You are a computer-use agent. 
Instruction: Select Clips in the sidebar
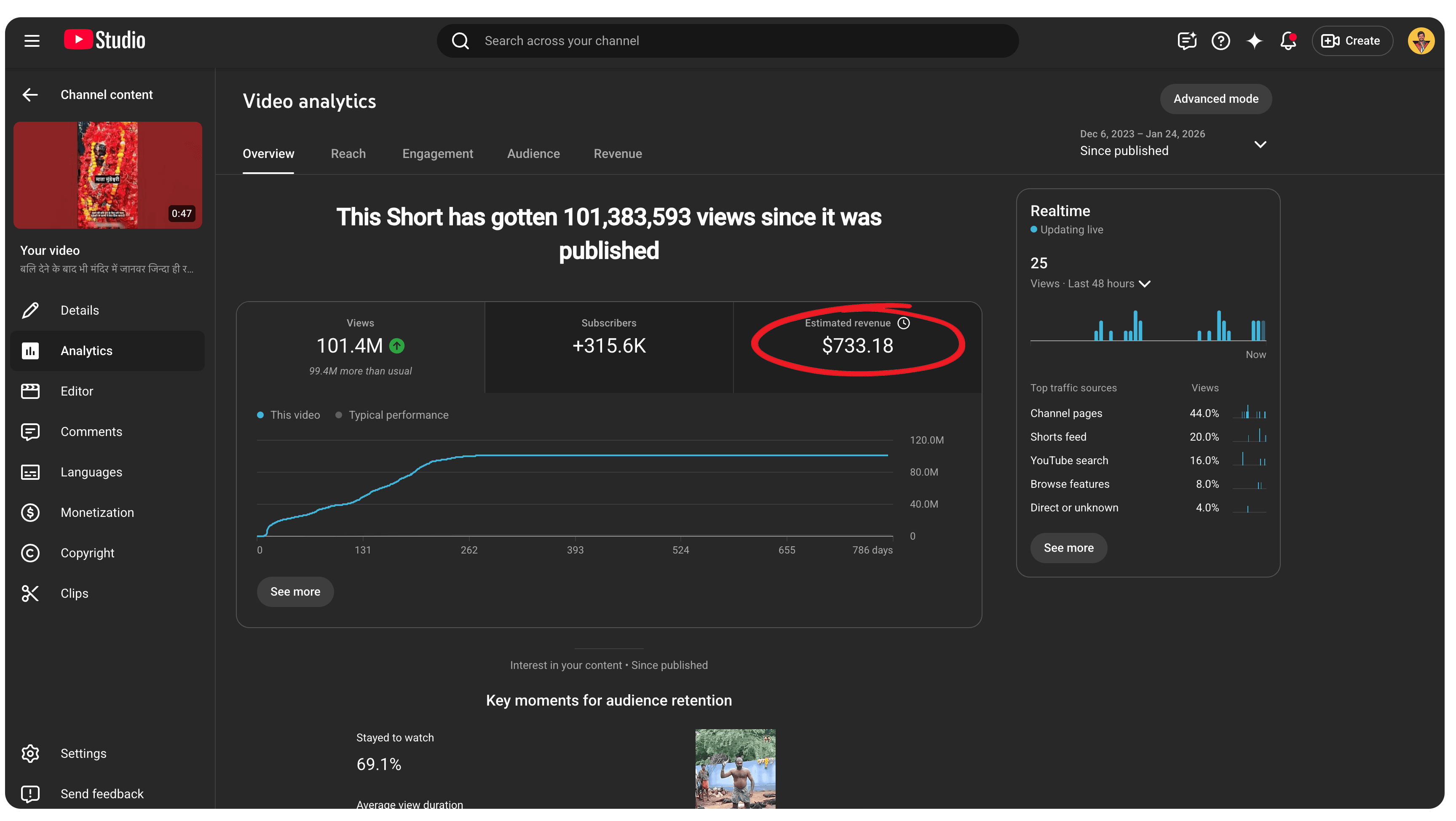(74, 593)
